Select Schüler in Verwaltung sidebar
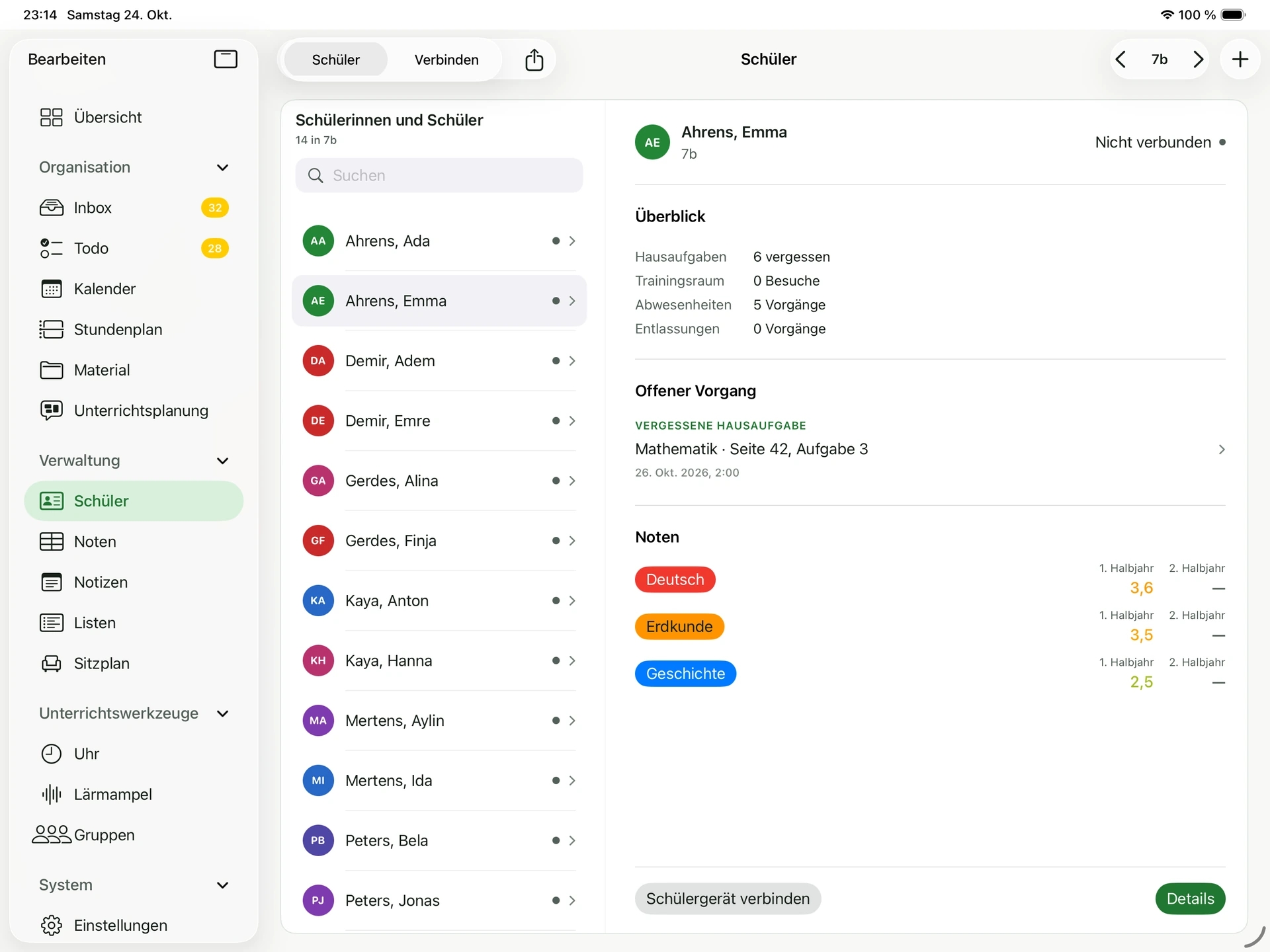Image resolution: width=1270 pixels, height=952 pixels. point(134,501)
